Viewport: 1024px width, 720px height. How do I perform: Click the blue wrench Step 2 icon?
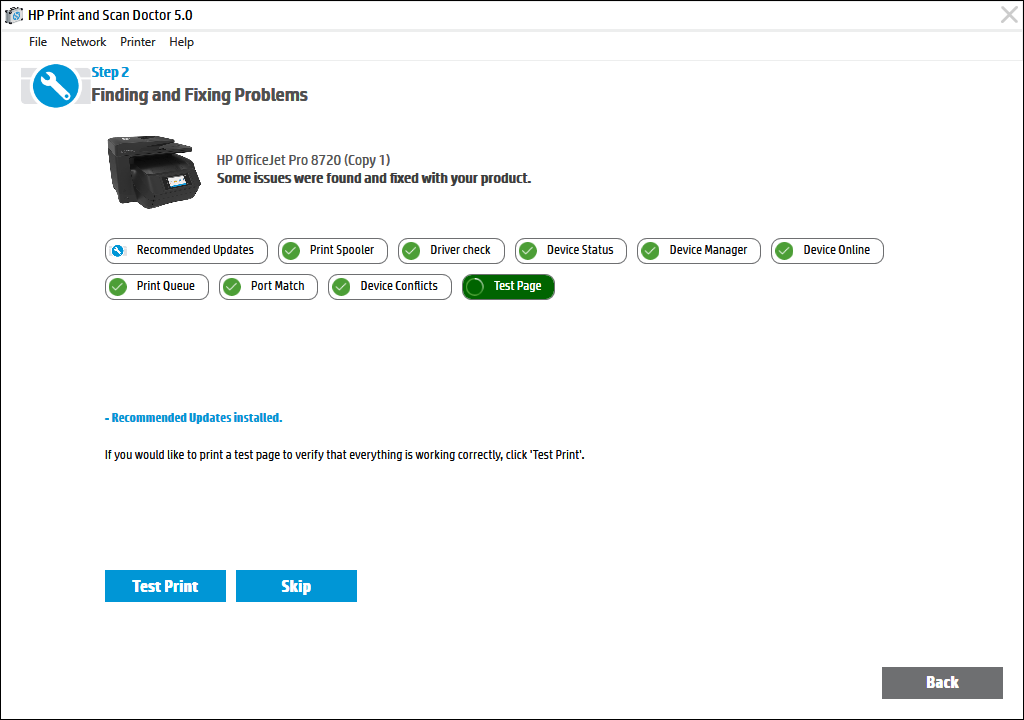[56, 86]
